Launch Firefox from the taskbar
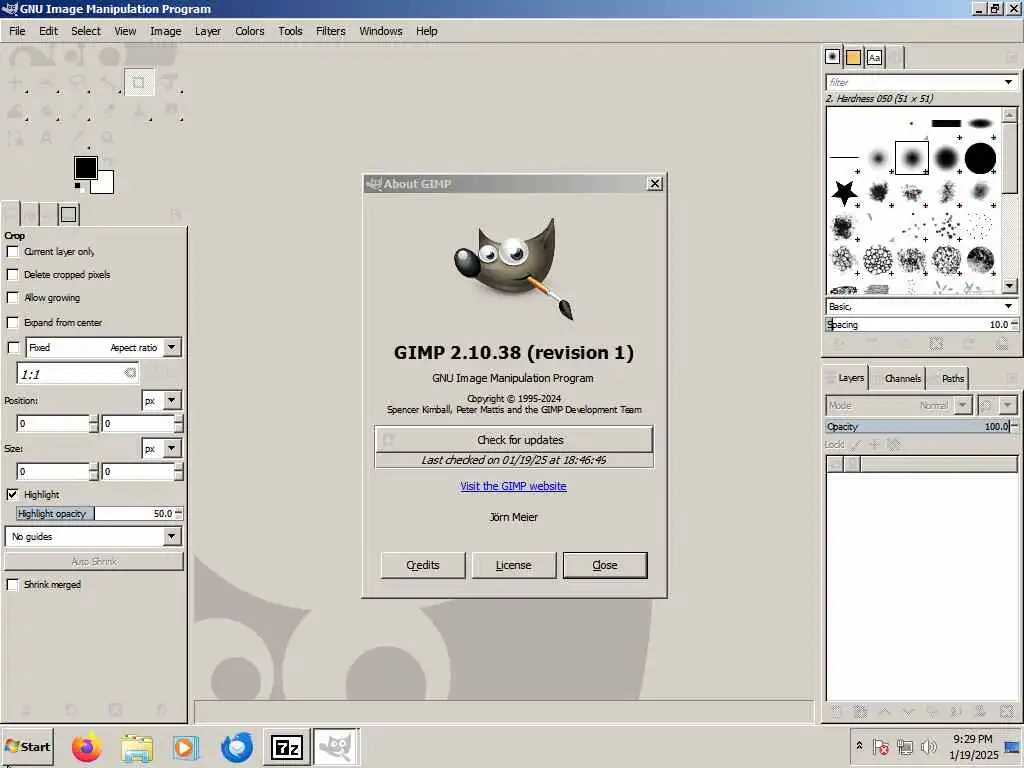This screenshot has height=768, width=1024. pyautogui.click(x=87, y=746)
